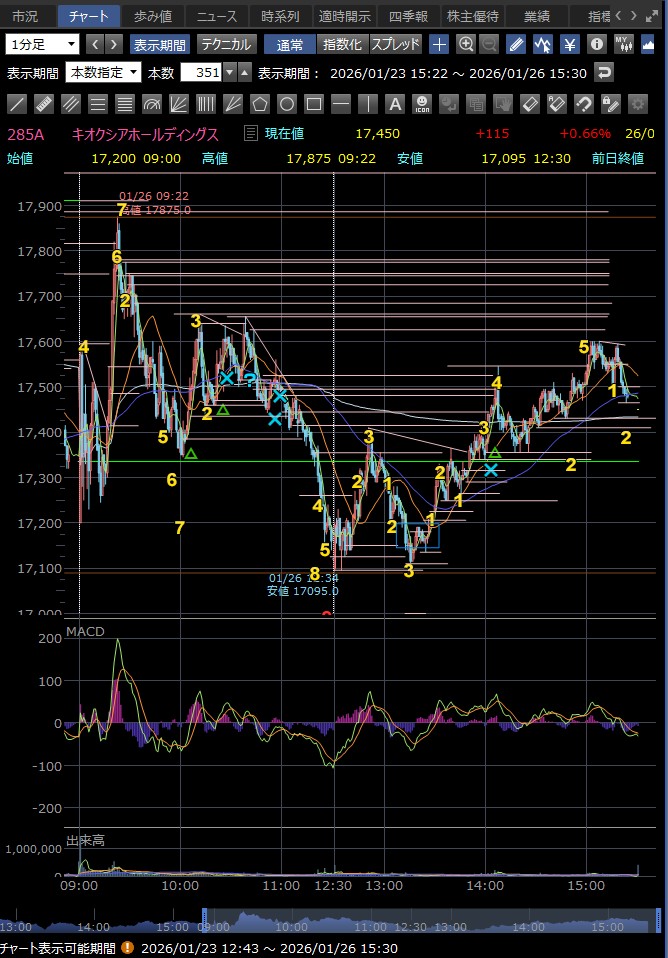Click the bar count input field
The image size is (668, 958).
click(x=200, y=73)
